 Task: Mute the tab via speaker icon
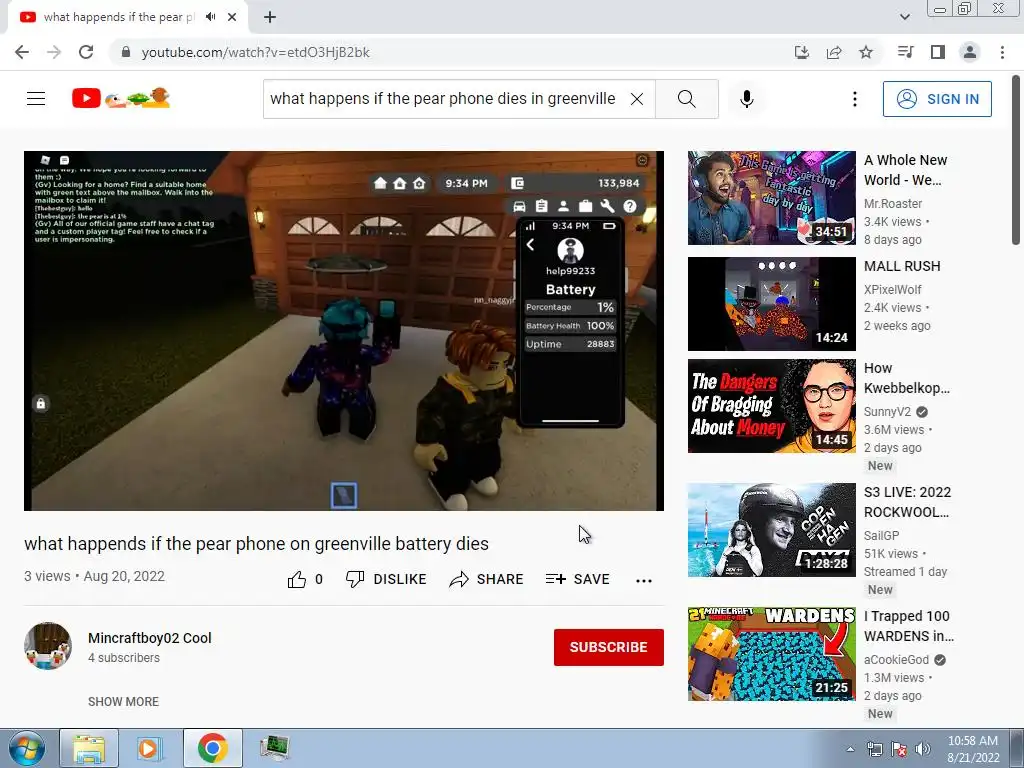(210, 17)
